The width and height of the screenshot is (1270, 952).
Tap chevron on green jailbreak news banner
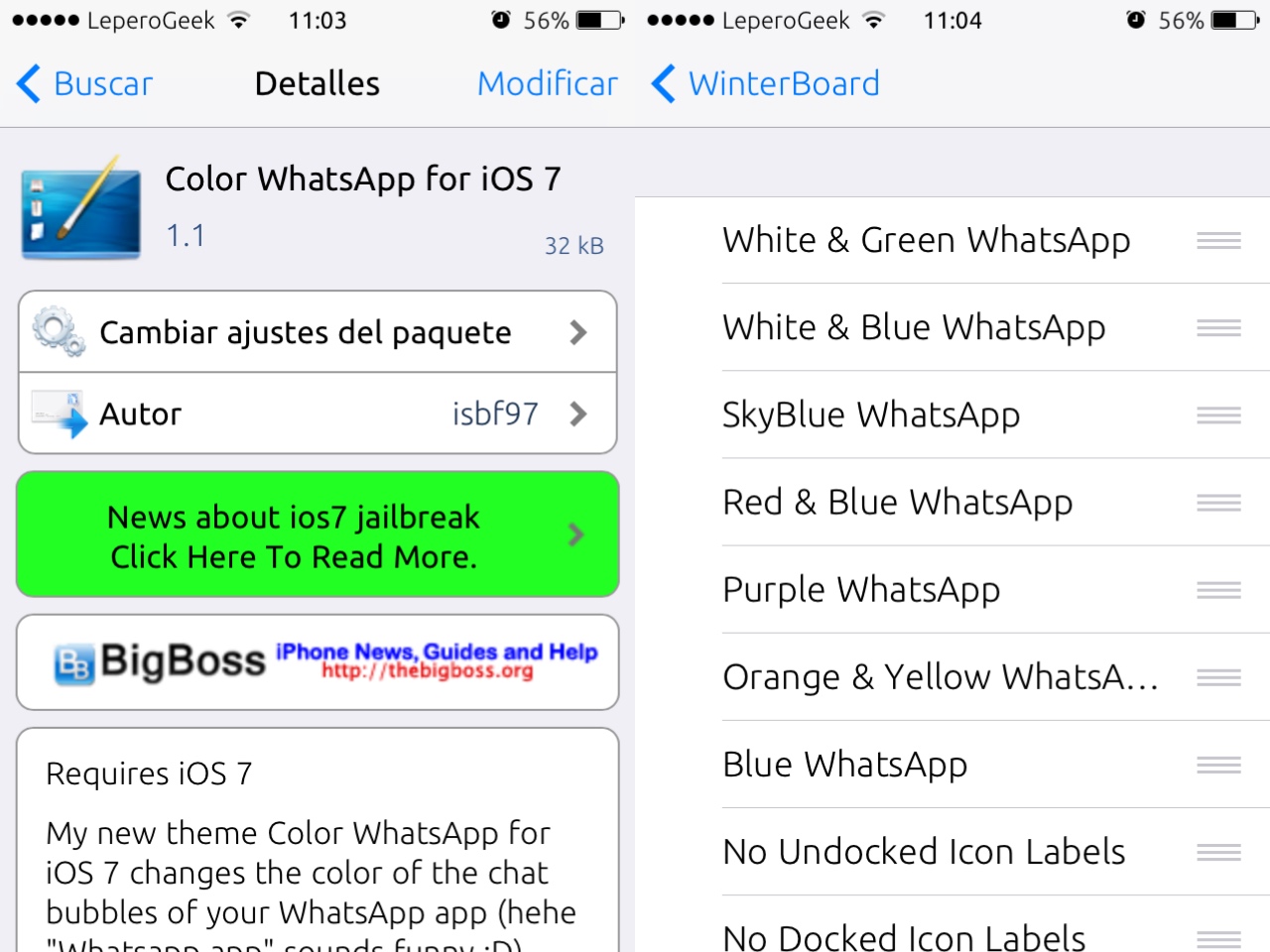pyautogui.click(x=575, y=535)
